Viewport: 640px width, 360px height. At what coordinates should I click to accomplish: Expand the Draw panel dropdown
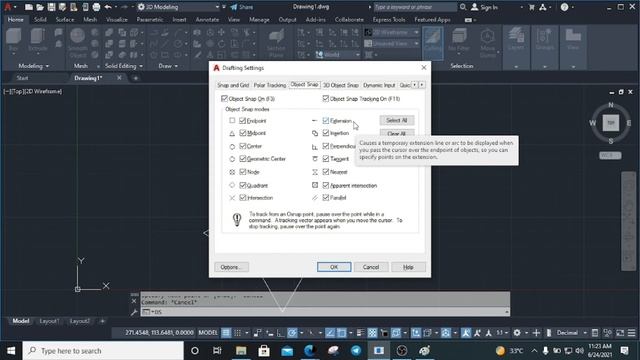(168, 66)
